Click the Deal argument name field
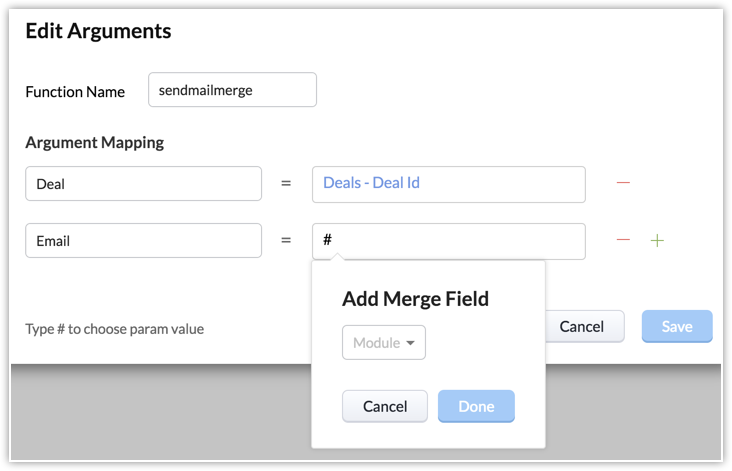The width and height of the screenshot is (732, 471). [x=143, y=184]
